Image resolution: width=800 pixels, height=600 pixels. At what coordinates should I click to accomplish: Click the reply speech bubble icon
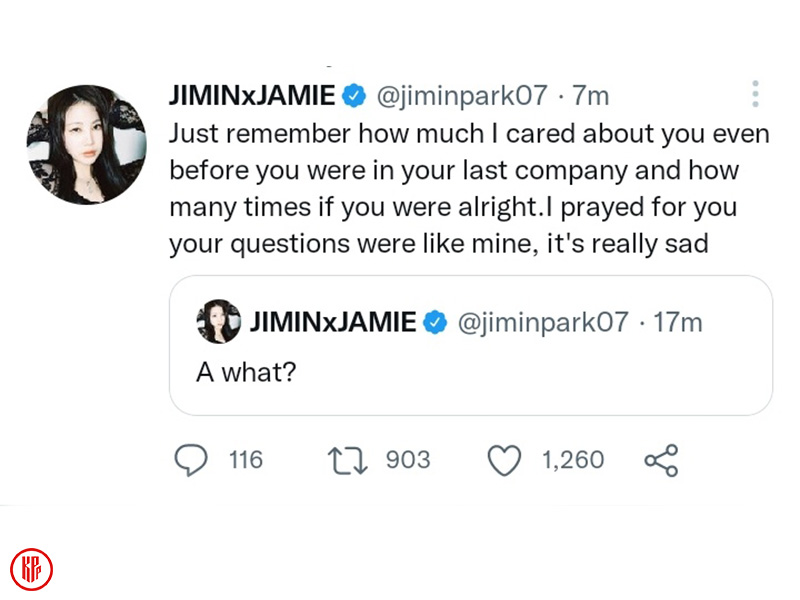pyautogui.click(x=190, y=460)
